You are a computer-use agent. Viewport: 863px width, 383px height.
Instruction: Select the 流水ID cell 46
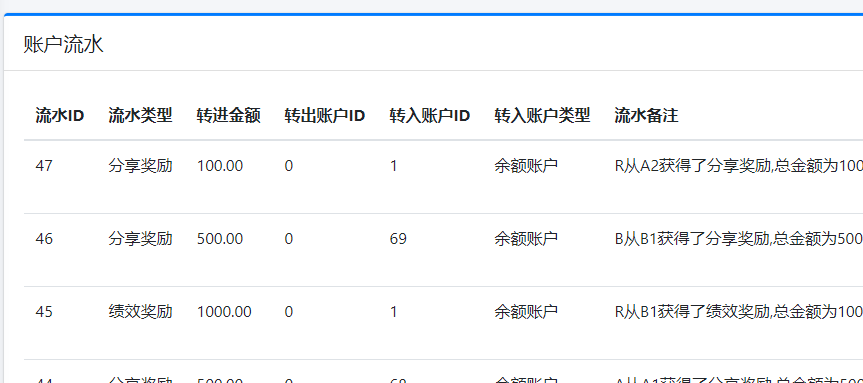click(x=44, y=239)
